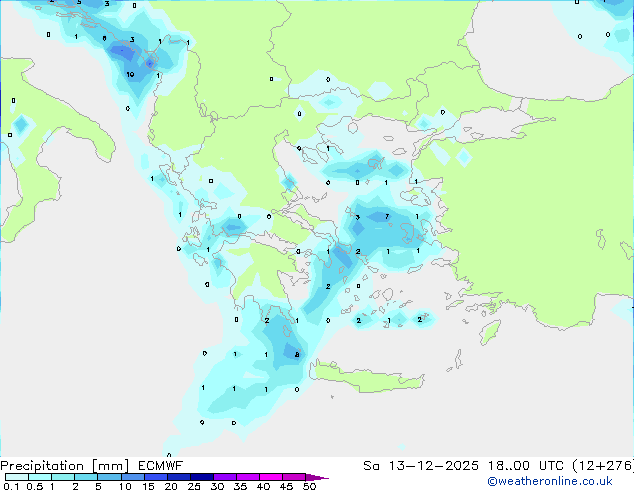Select the 30 to 35 mm purple swatch

[225, 477]
